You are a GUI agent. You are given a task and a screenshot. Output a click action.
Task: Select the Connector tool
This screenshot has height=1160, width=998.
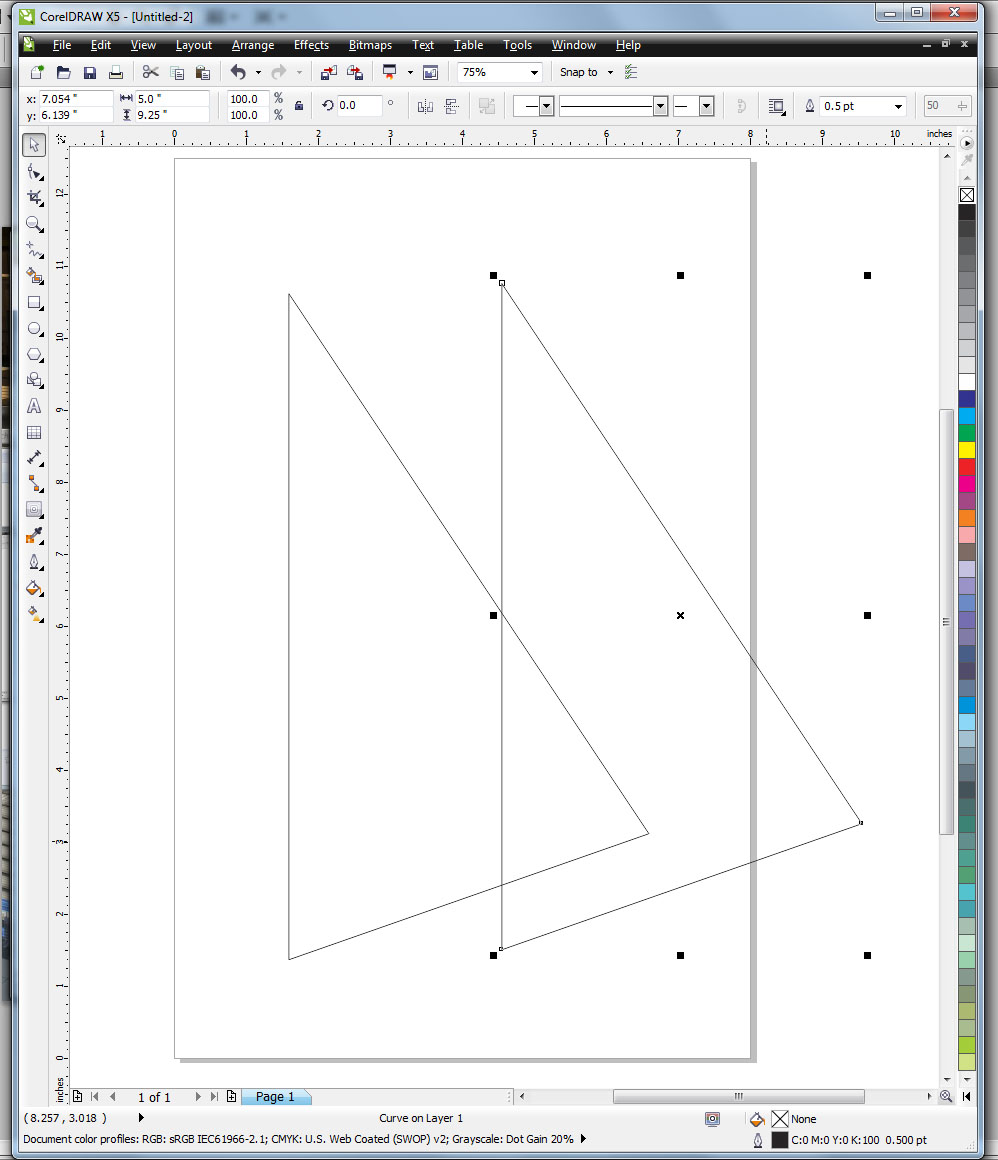pos(34,484)
